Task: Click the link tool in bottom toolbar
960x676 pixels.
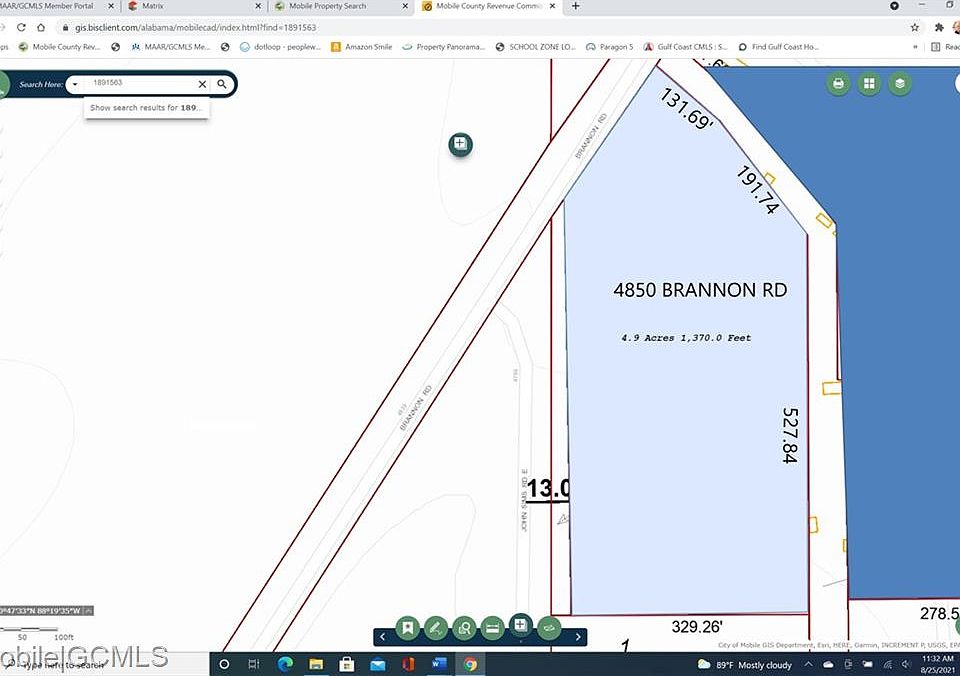Action: pos(549,628)
